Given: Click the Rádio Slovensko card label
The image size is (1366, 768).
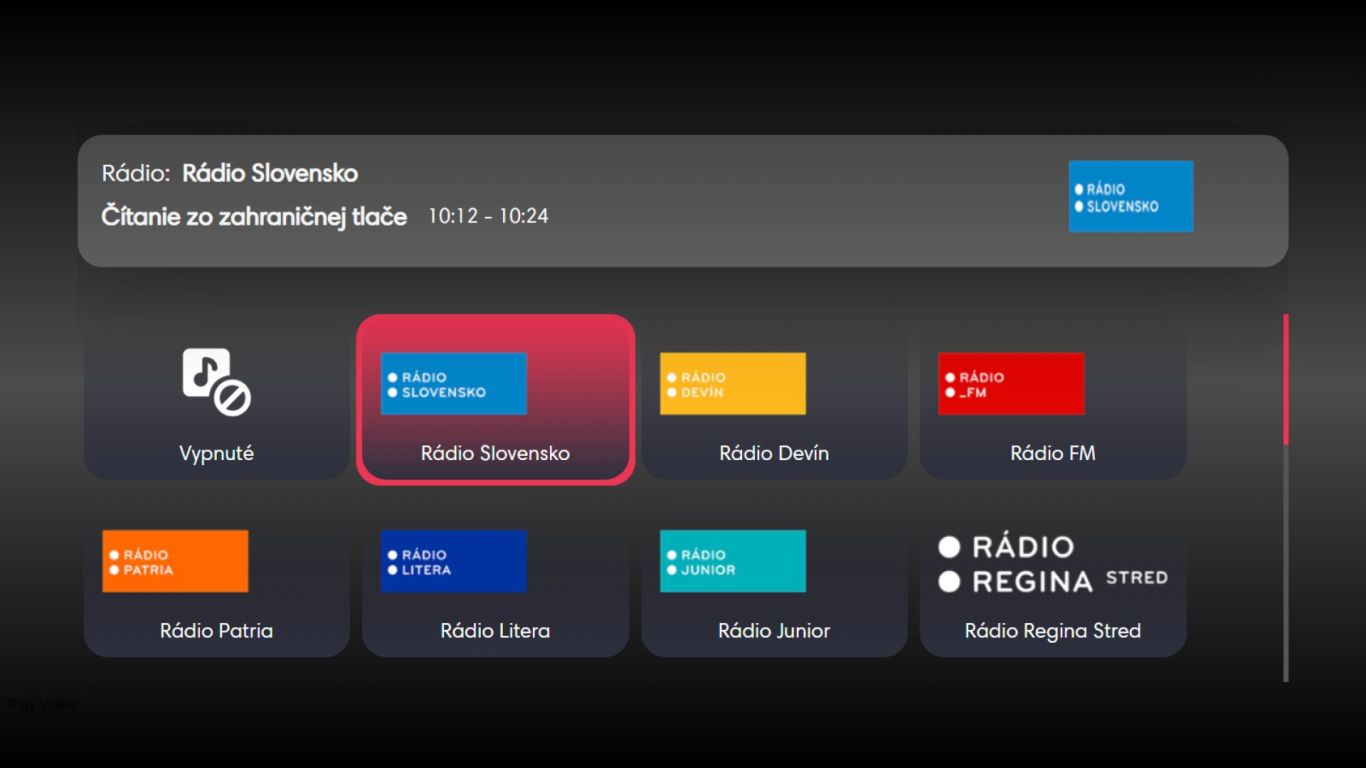Looking at the screenshot, I should tap(495, 453).
